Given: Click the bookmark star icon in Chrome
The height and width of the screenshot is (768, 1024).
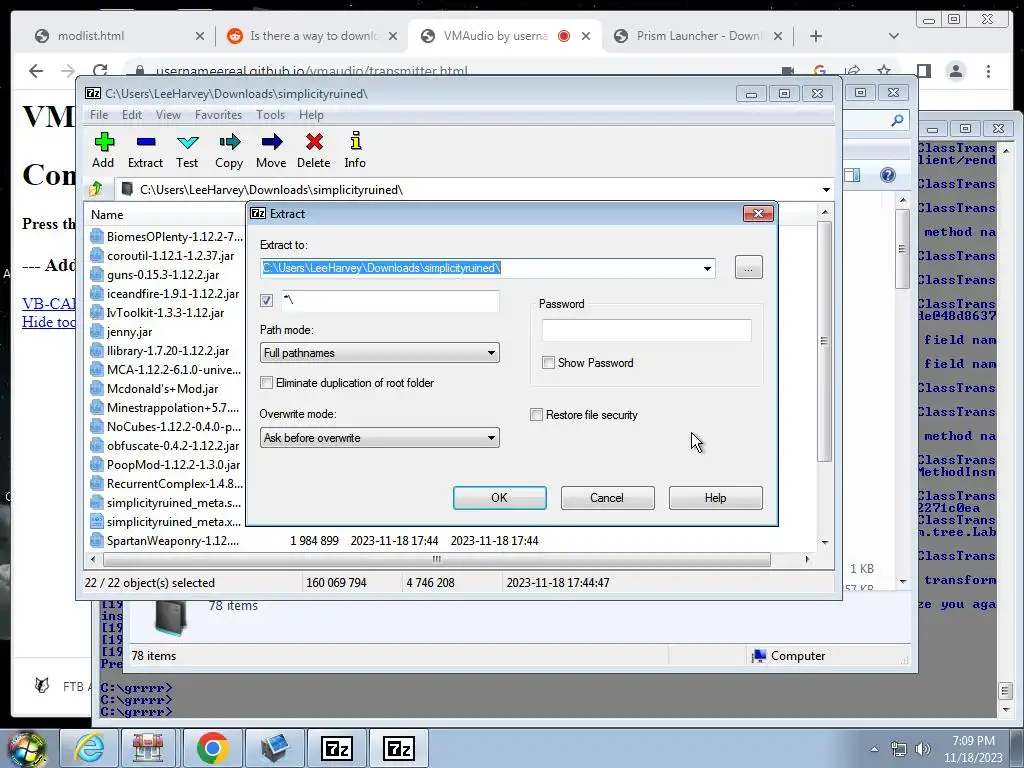Looking at the screenshot, I should tap(884, 71).
